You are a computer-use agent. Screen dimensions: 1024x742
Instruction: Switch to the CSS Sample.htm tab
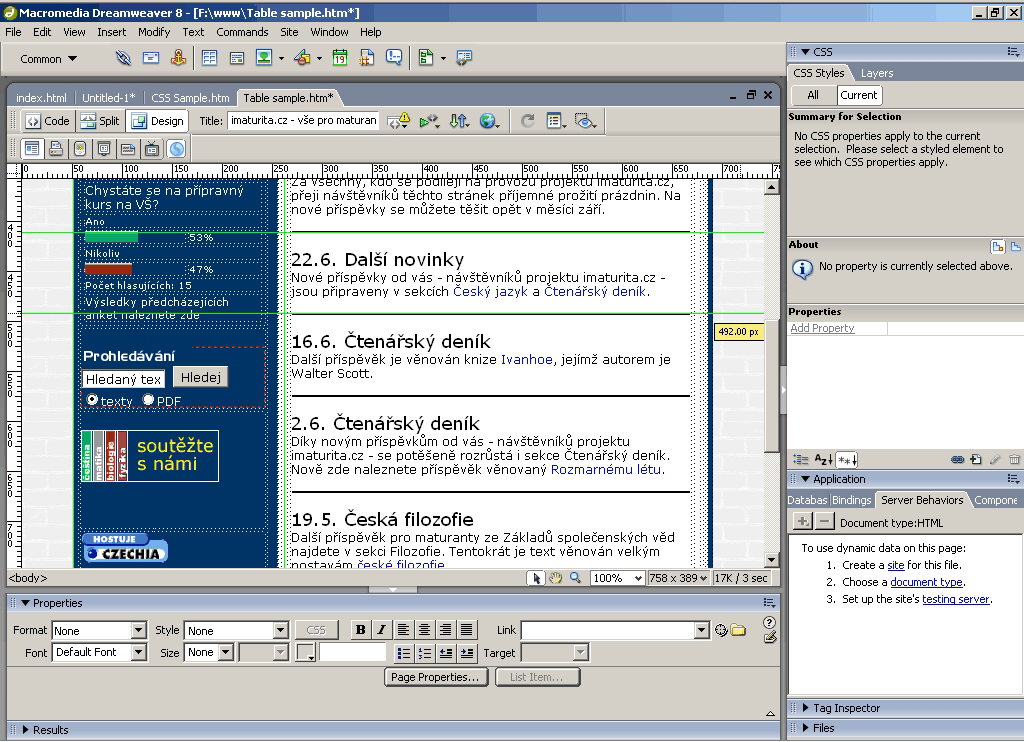click(190, 98)
